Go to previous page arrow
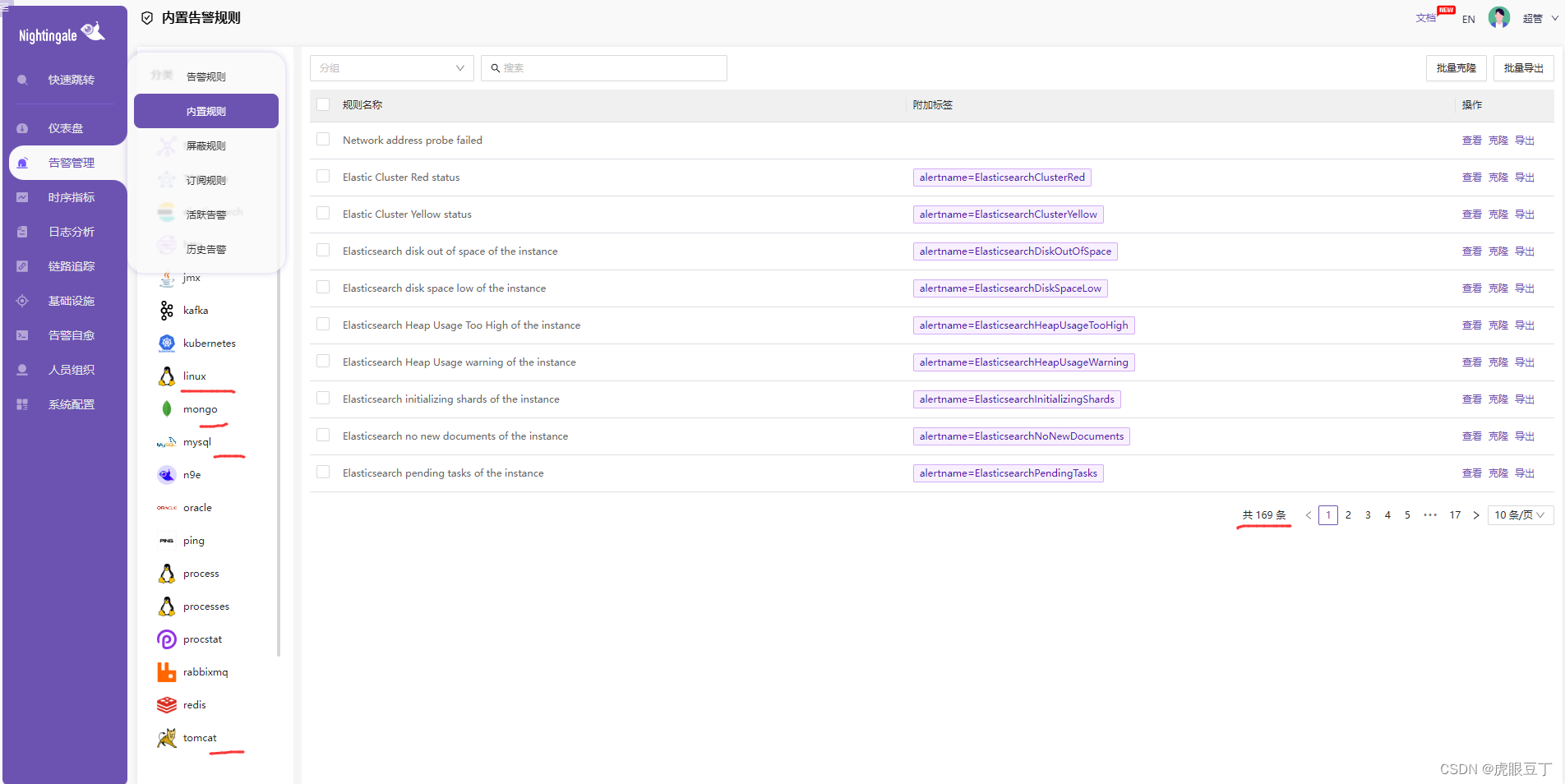The image size is (1565, 784). 1309,515
